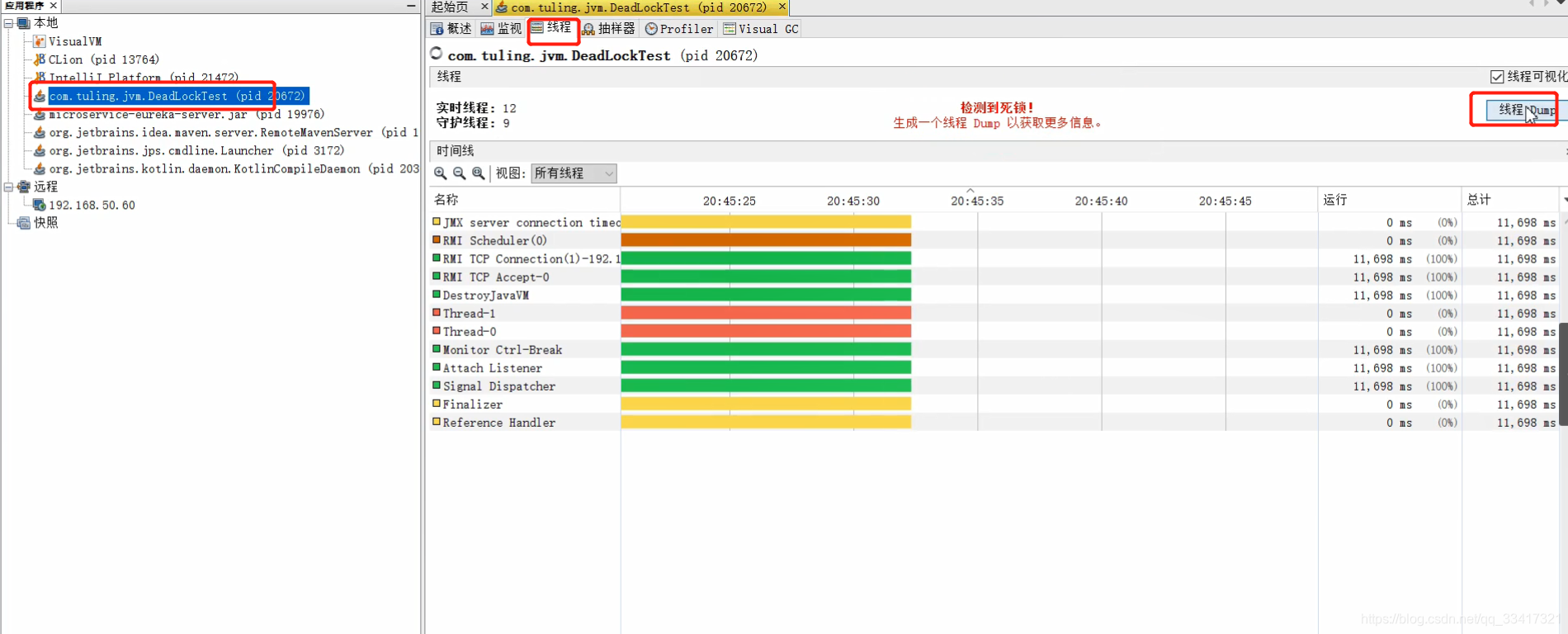The image size is (1568, 634).
Task: Click the Visual GC tab icon
Action: click(x=730, y=29)
